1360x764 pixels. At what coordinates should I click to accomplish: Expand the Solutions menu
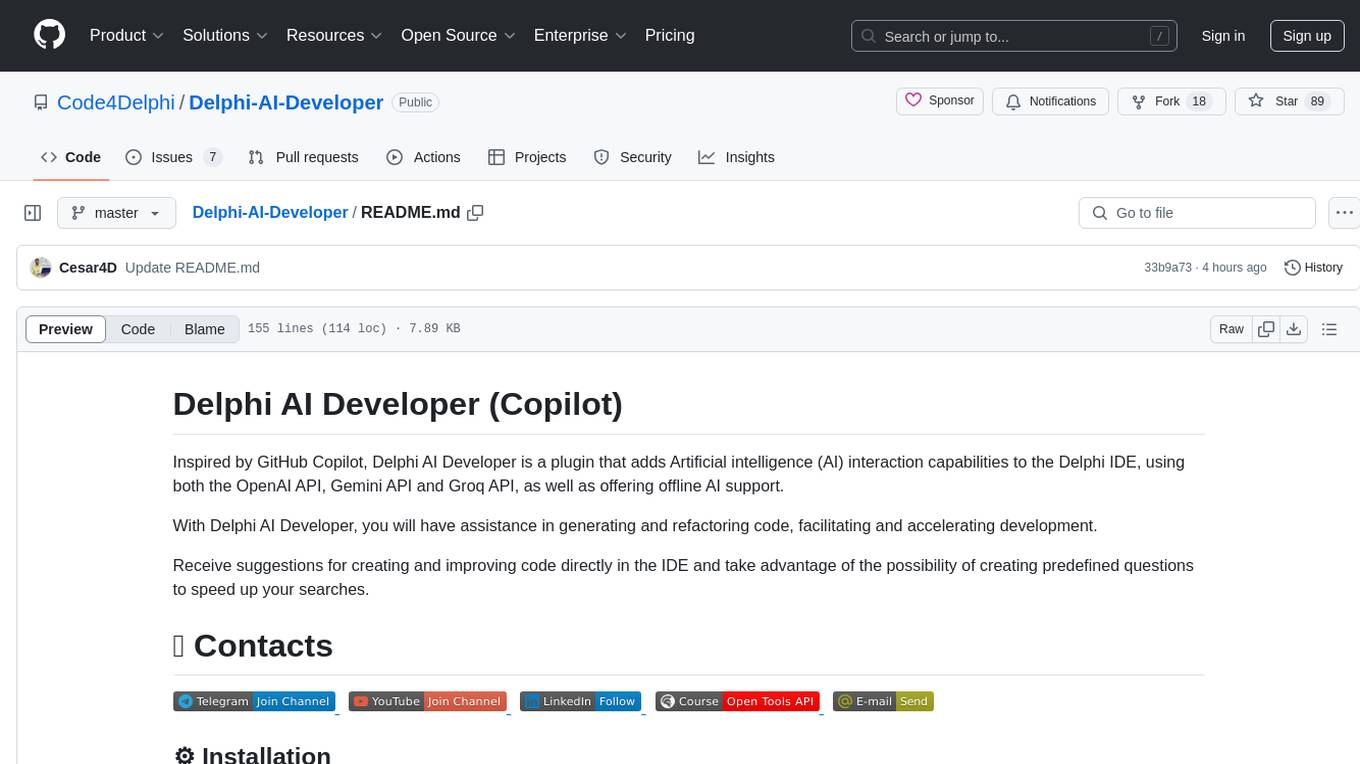click(225, 35)
